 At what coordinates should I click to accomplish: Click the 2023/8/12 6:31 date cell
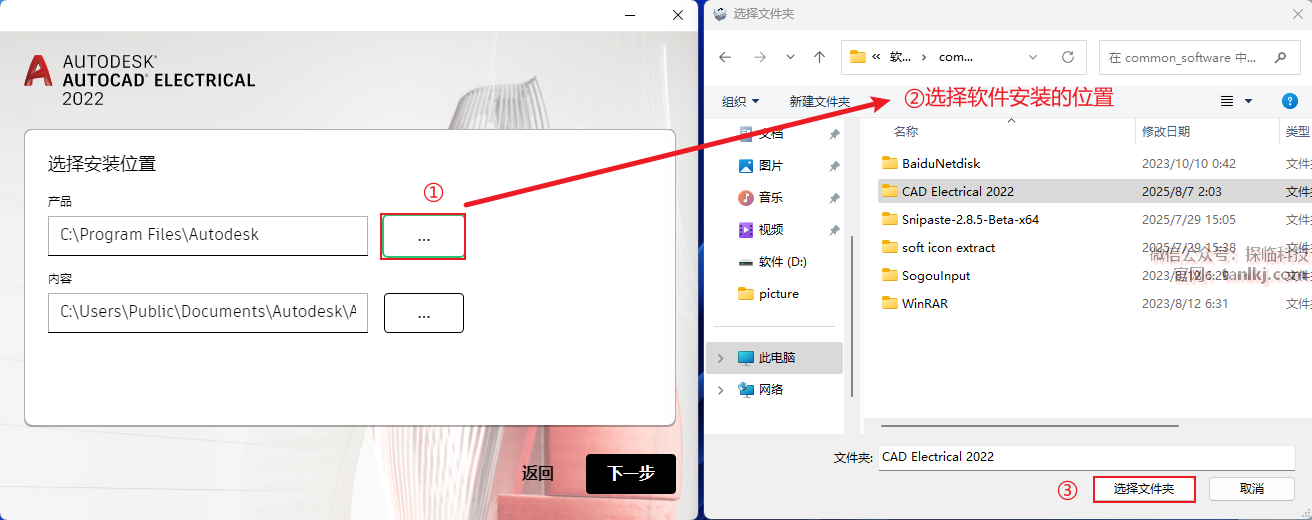point(1185,303)
